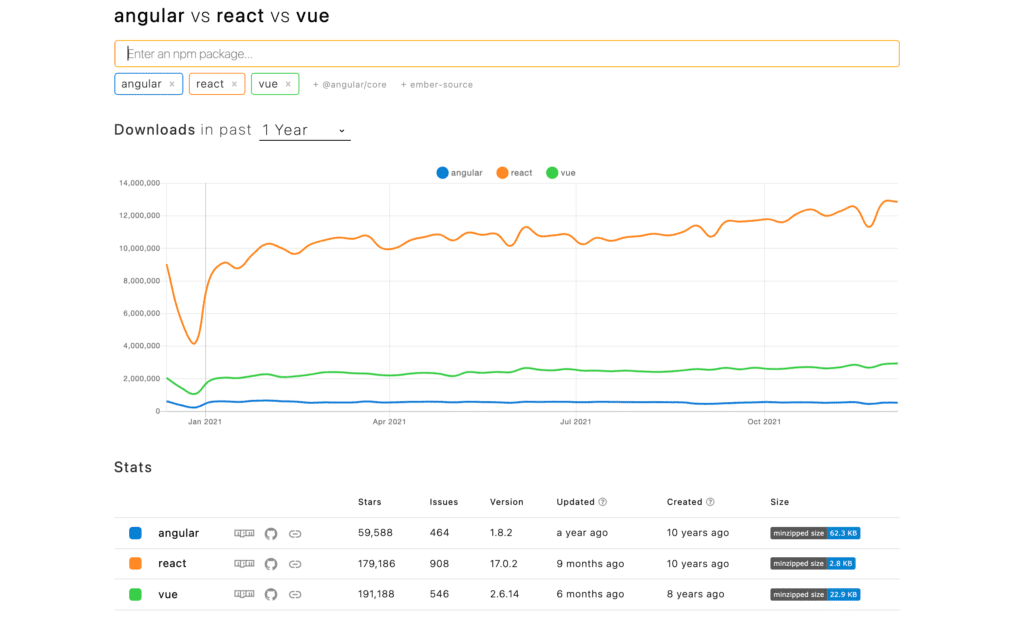Click the Oct 2021 axis label

coord(764,422)
